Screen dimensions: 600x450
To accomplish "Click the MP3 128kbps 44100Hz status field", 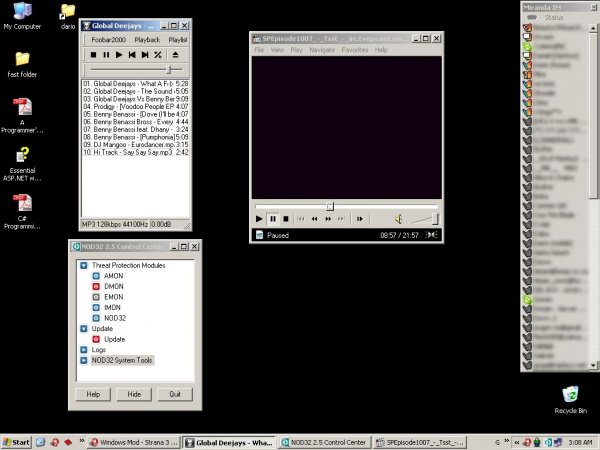I will (114, 224).
